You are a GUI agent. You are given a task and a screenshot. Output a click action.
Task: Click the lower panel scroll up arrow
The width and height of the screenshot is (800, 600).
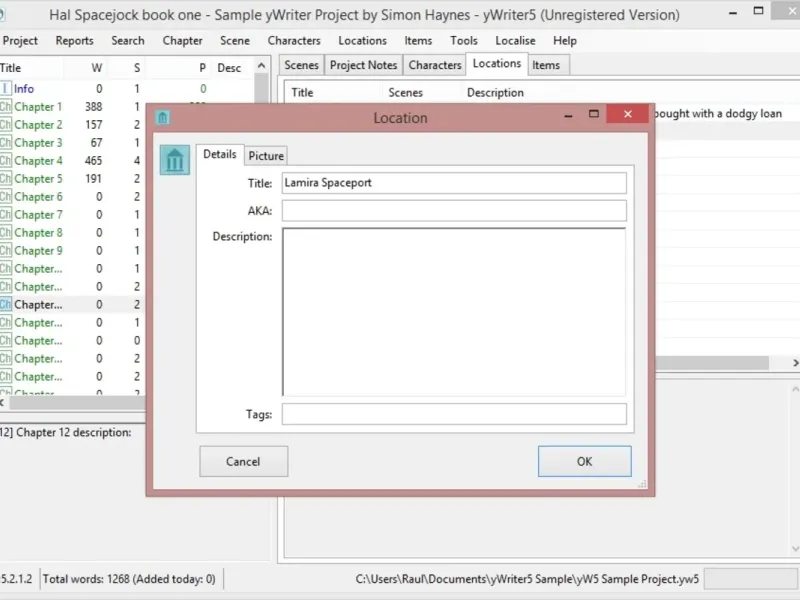(795, 389)
